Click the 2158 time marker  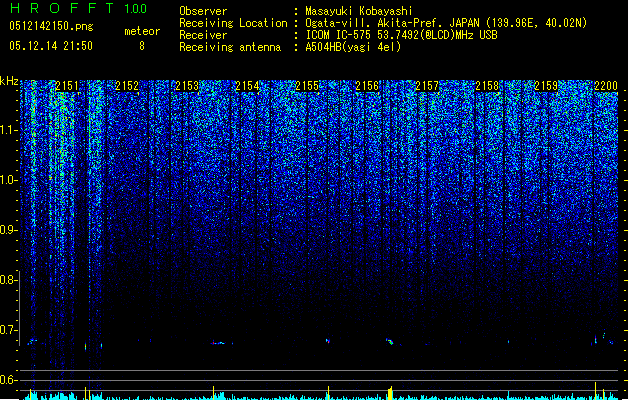click(x=487, y=86)
